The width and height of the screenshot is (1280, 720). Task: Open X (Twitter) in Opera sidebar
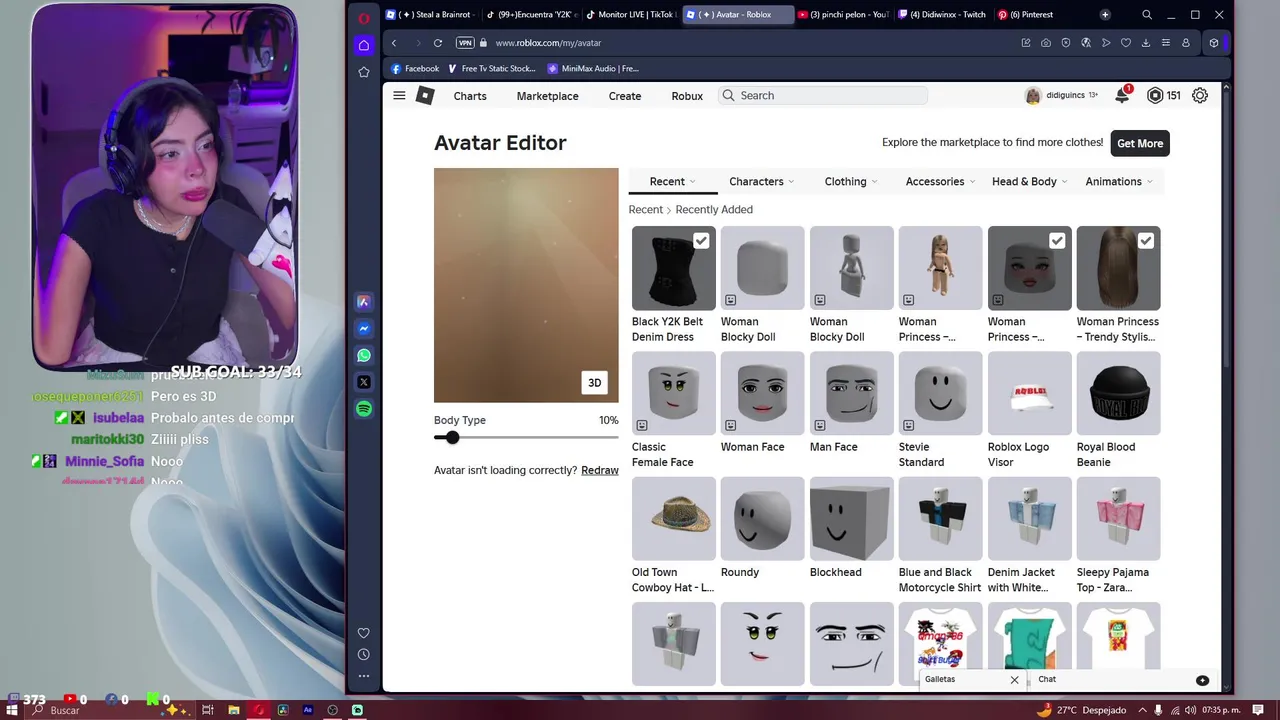364,382
